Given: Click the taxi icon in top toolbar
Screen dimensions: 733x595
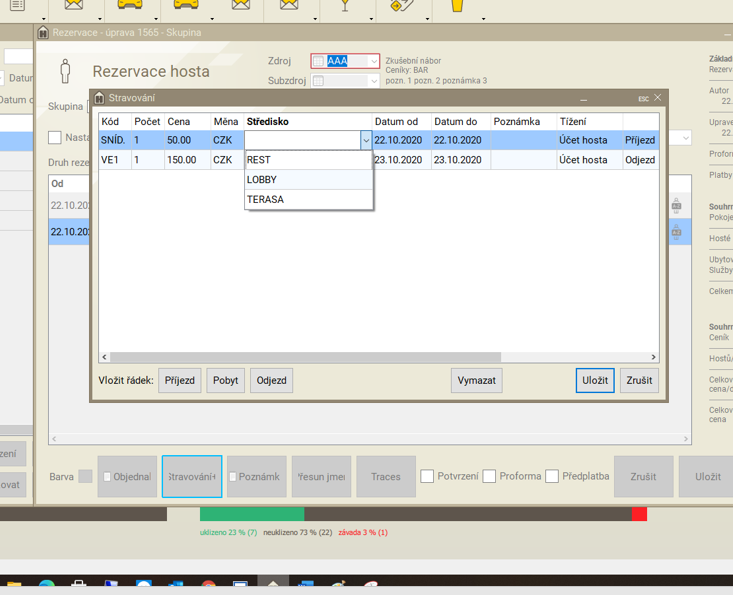Looking at the screenshot, I should pyautogui.click(x=130, y=6).
